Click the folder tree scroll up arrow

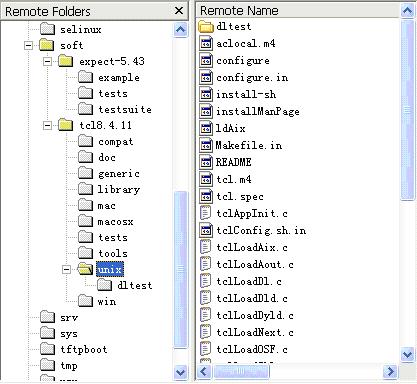pyautogui.click(x=180, y=30)
